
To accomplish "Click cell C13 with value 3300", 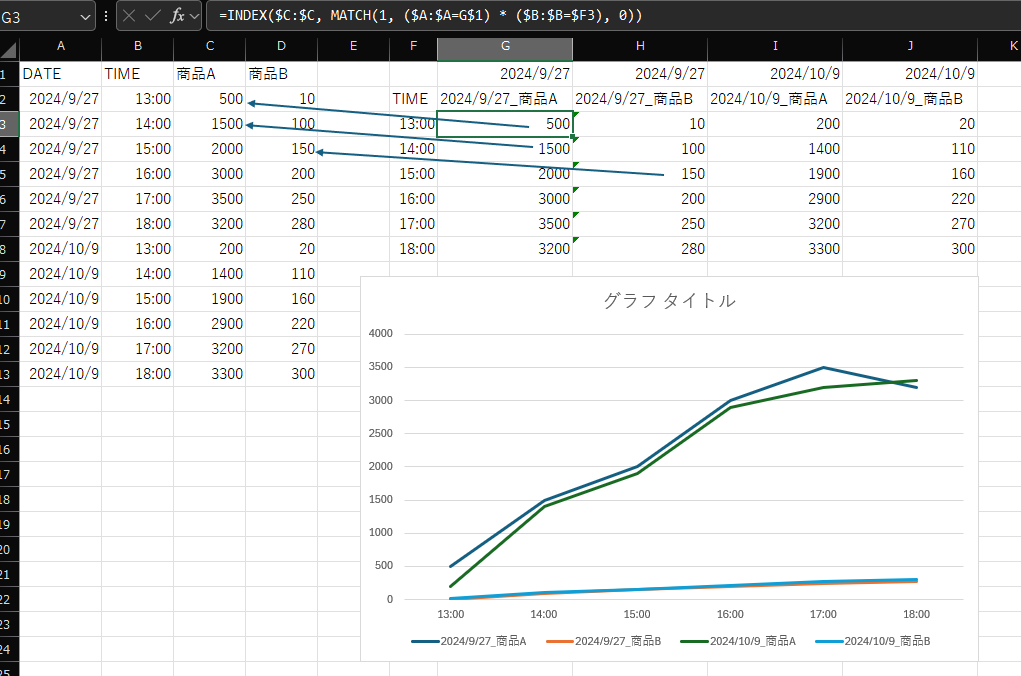I will pos(210,374).
